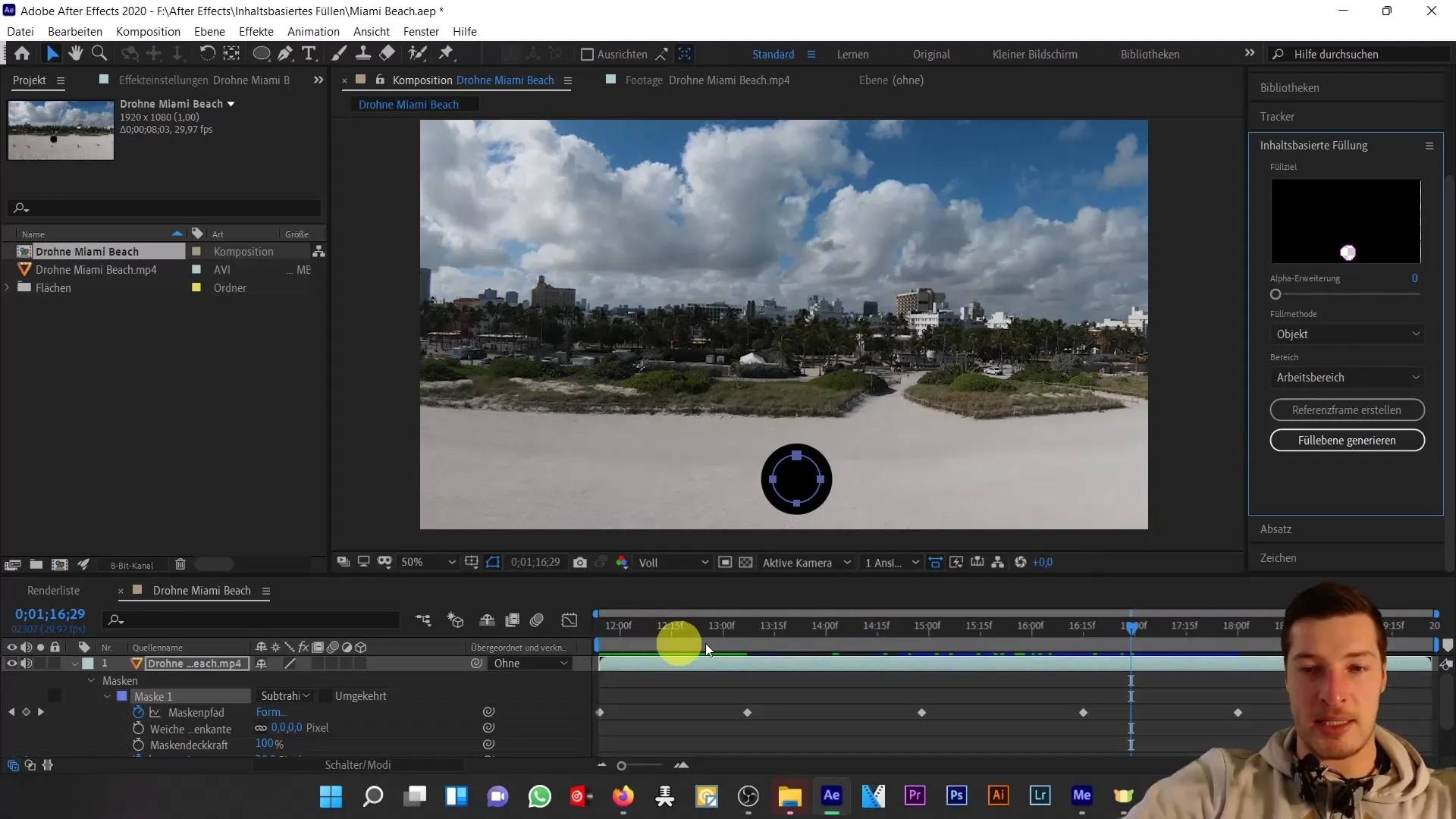
Task: Select the Puppet Pin tool
Action: [447, 54]
